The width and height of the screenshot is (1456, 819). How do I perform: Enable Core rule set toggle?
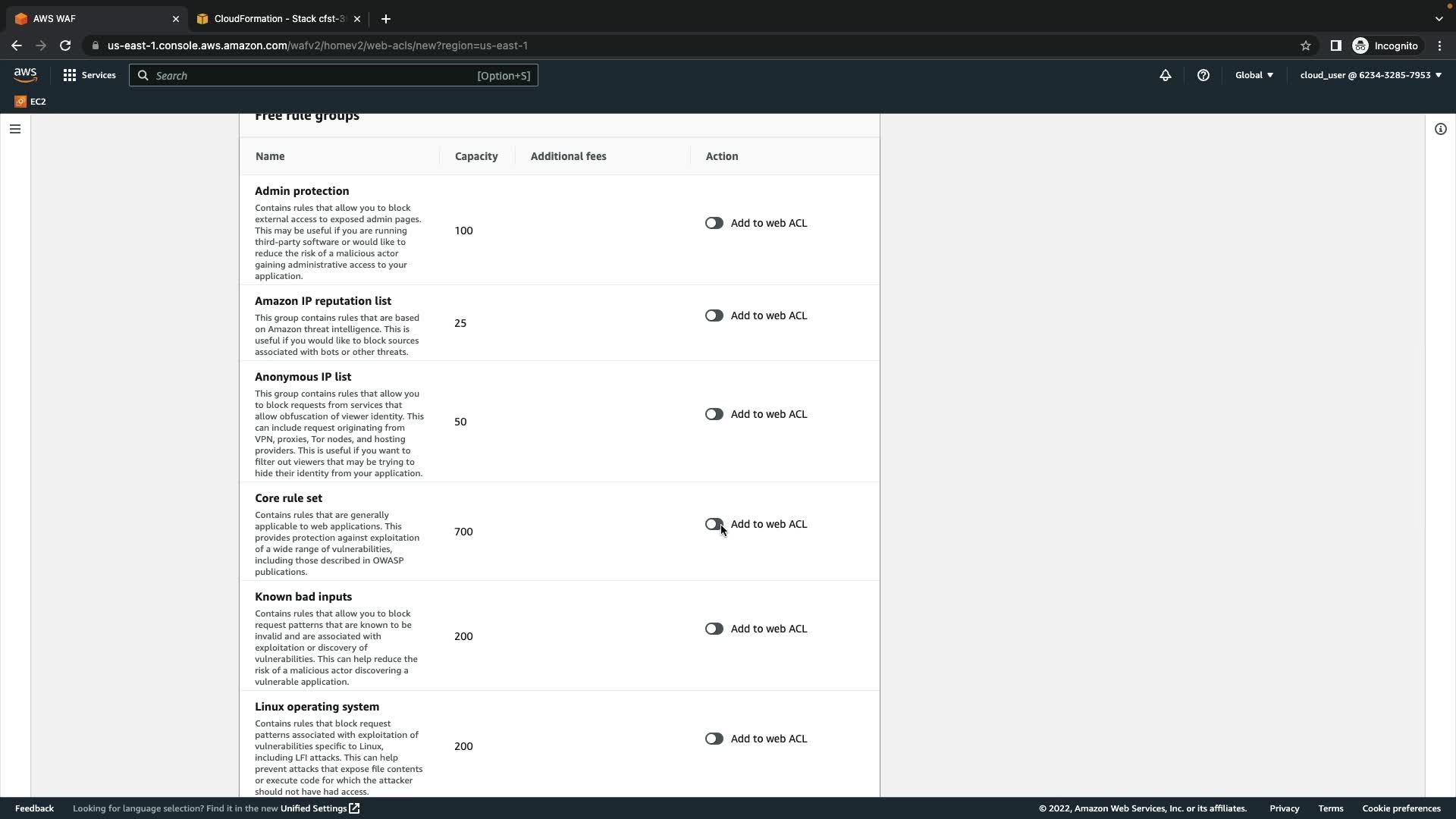coord(714,524)
